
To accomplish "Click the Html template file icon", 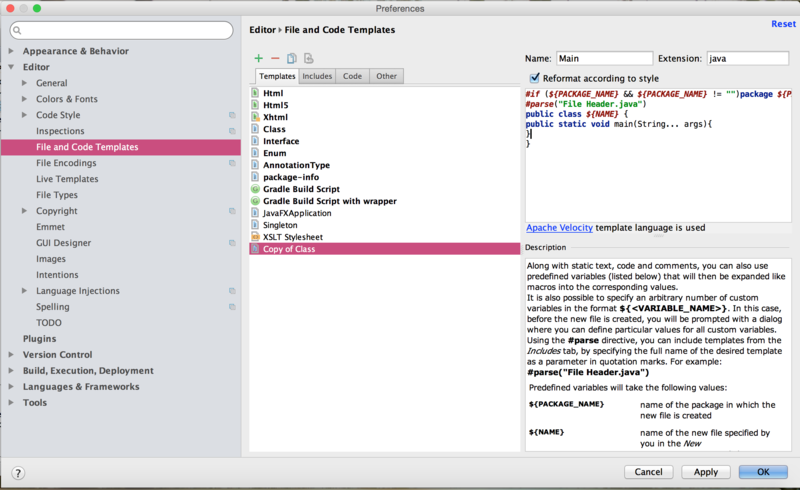I will click(x=255, y=93).
